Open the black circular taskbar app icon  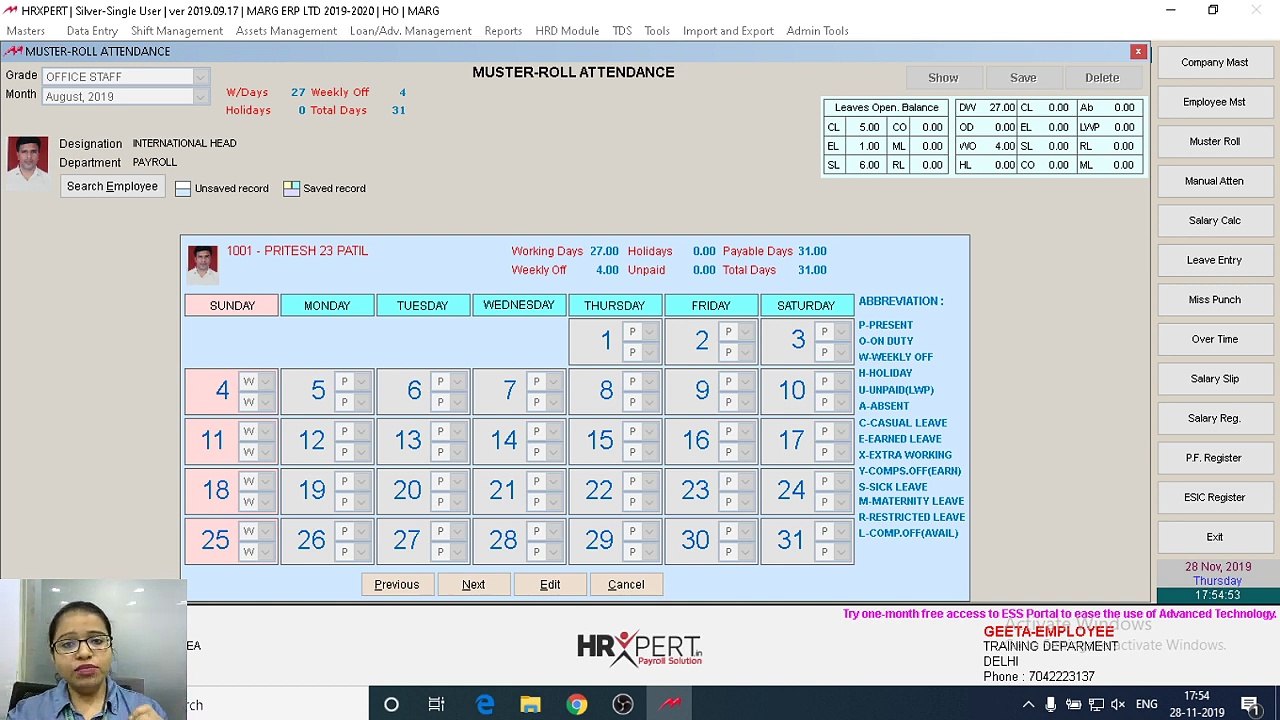tap(623, 705)
